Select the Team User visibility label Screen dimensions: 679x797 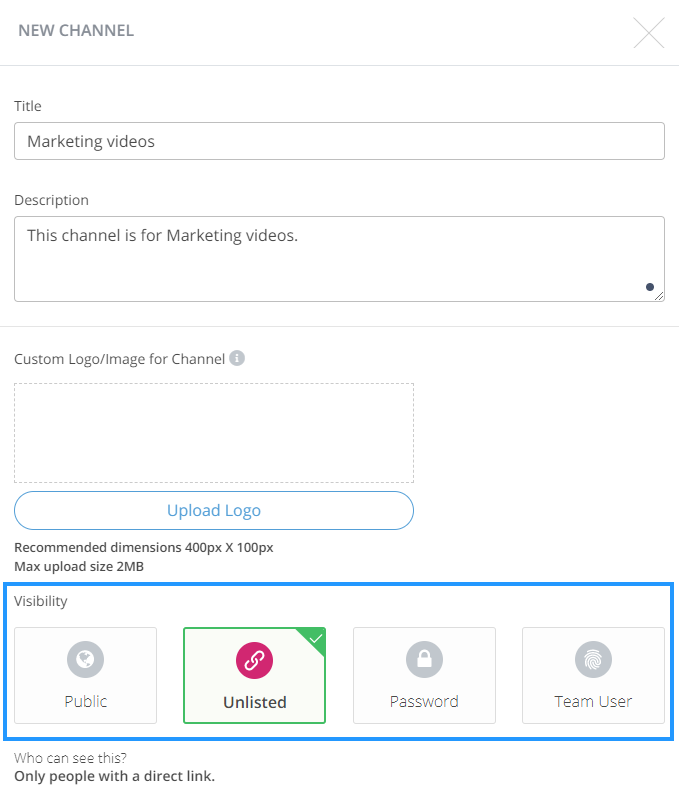[593, 701]
